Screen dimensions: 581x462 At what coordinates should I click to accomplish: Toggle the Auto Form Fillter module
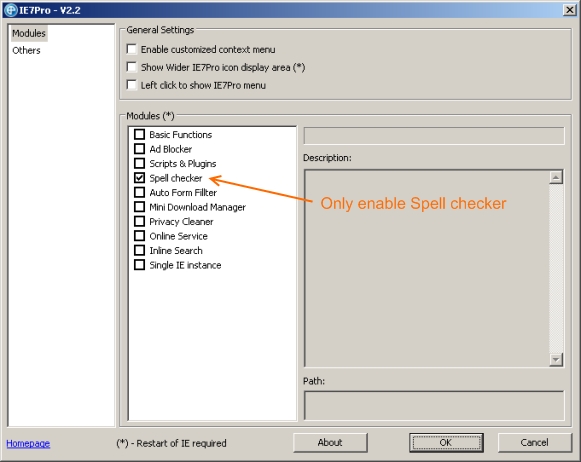click(139, 192)
